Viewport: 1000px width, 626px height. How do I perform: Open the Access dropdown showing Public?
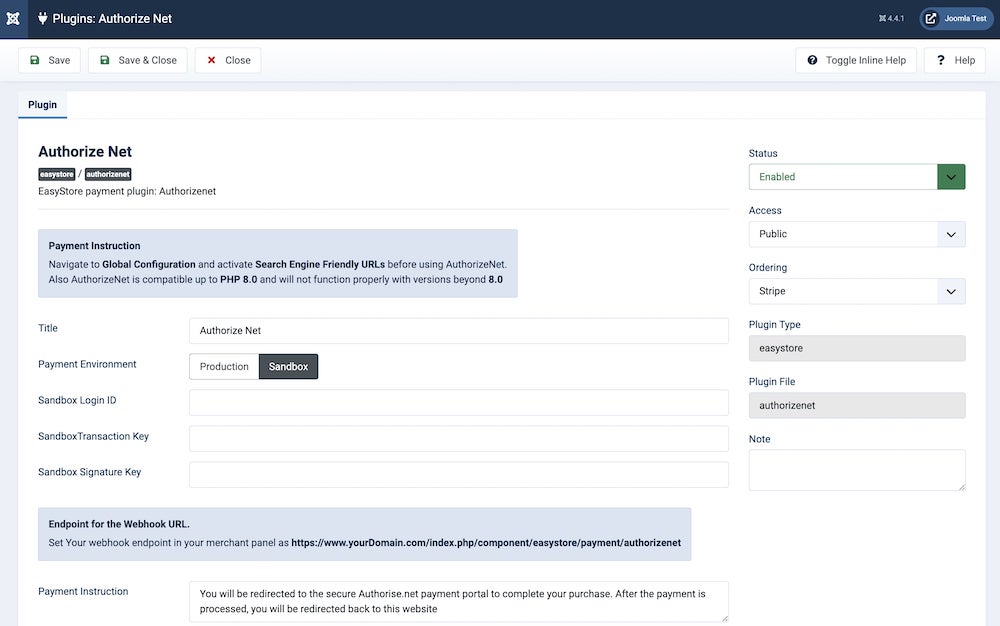tap(857, 234)
